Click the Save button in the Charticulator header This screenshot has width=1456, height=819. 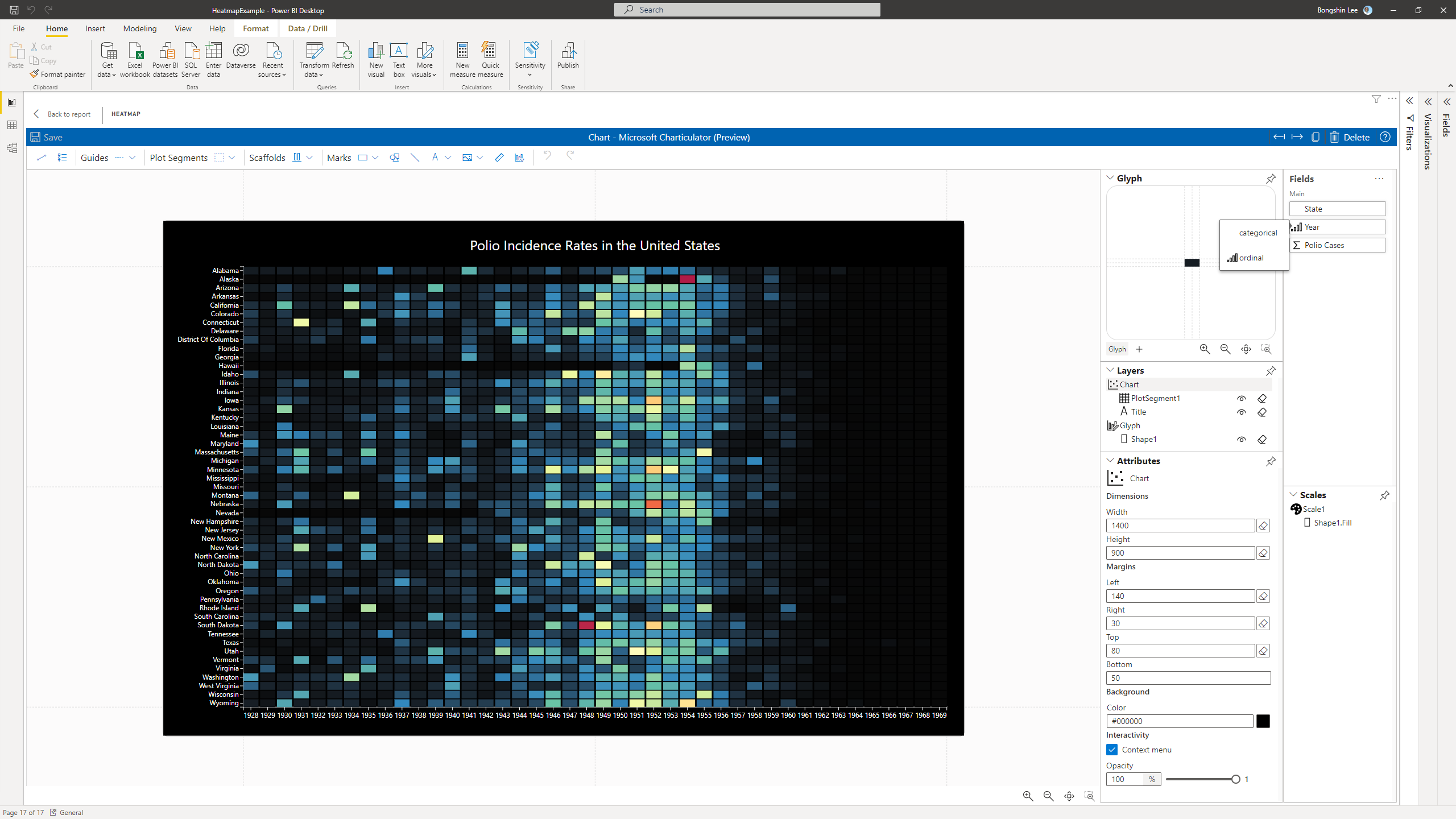coord(46,136)
